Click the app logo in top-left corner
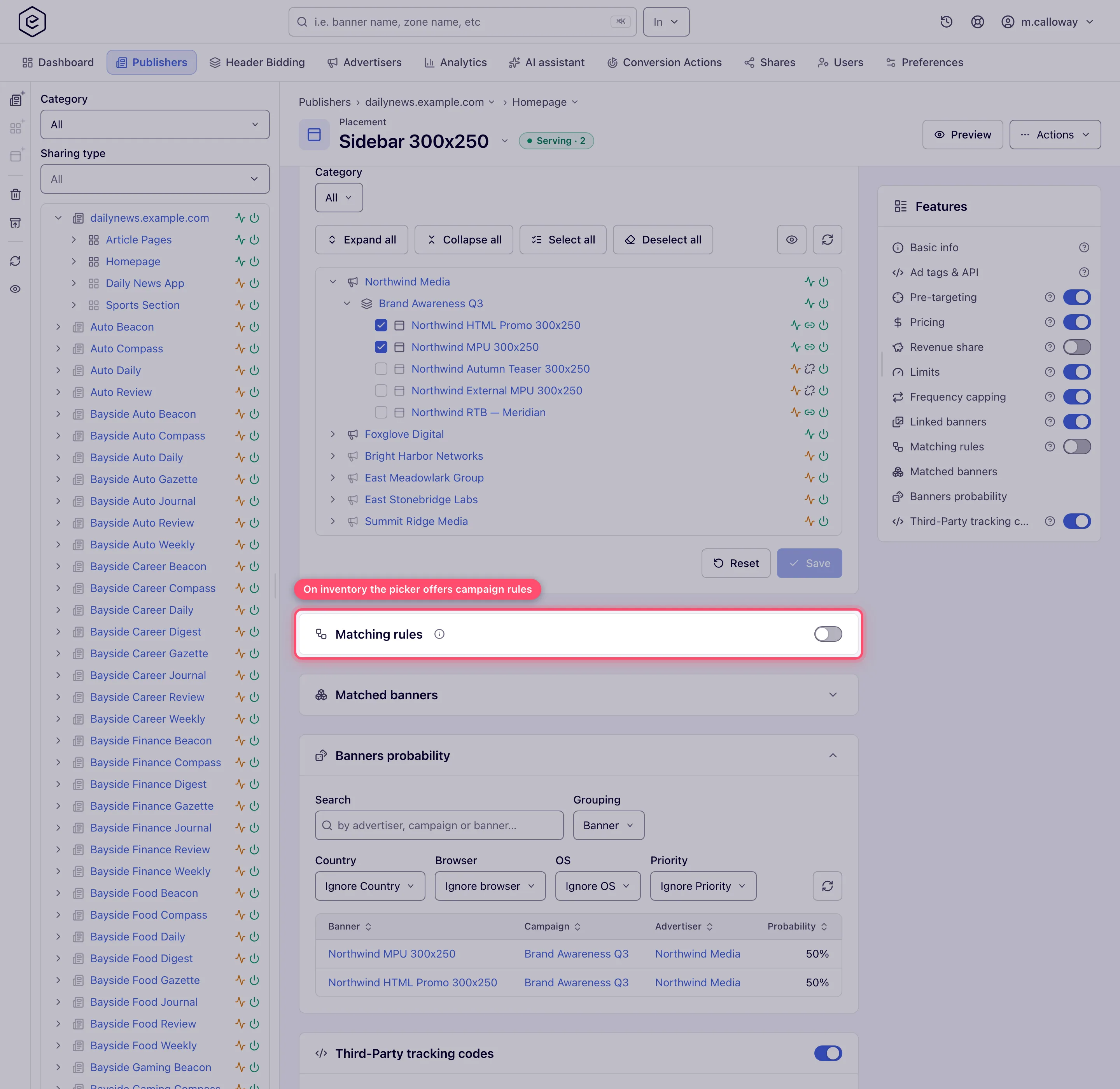1120x1089 pixels. [x=32, y=22]
